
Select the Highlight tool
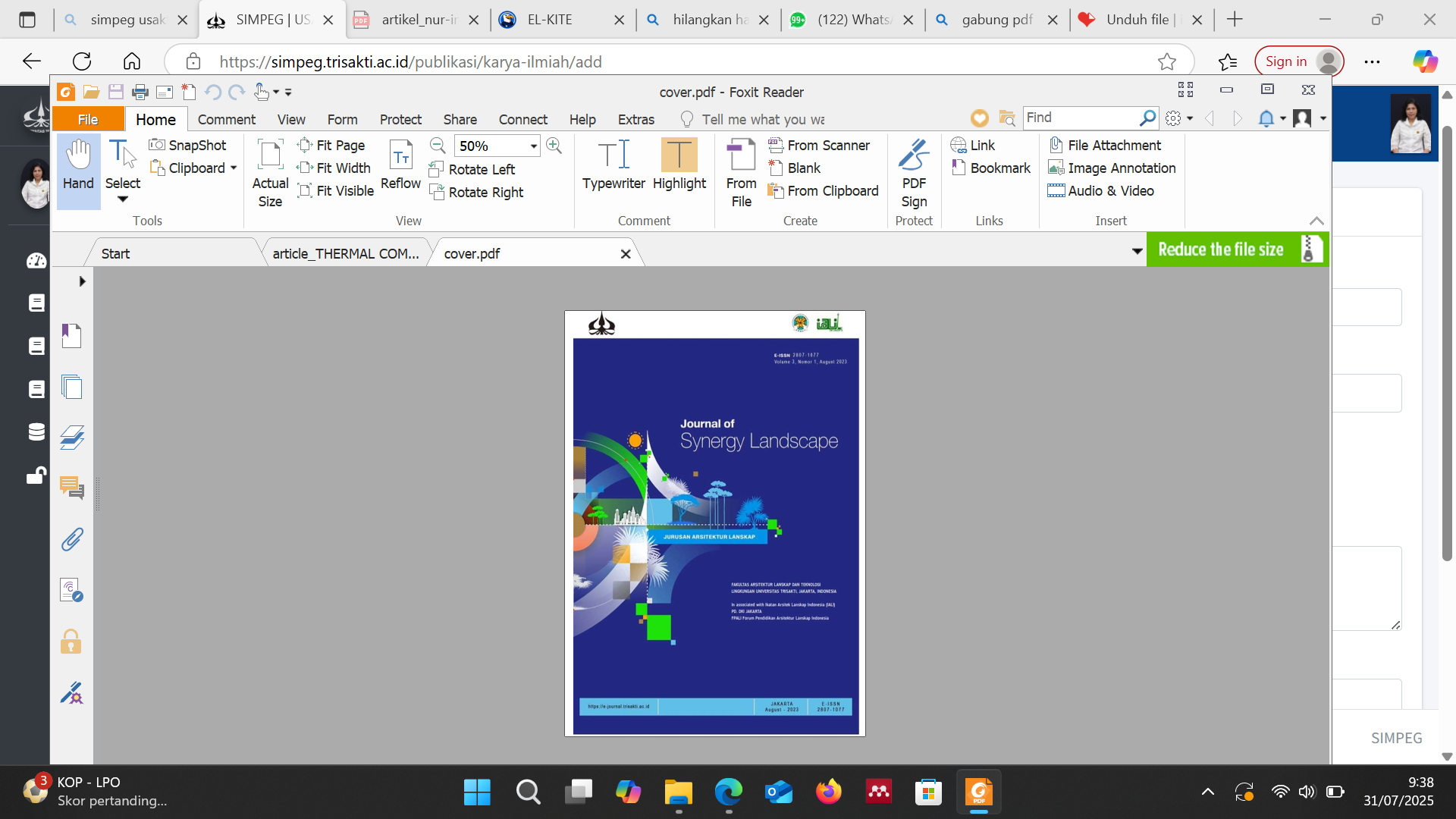679,165
